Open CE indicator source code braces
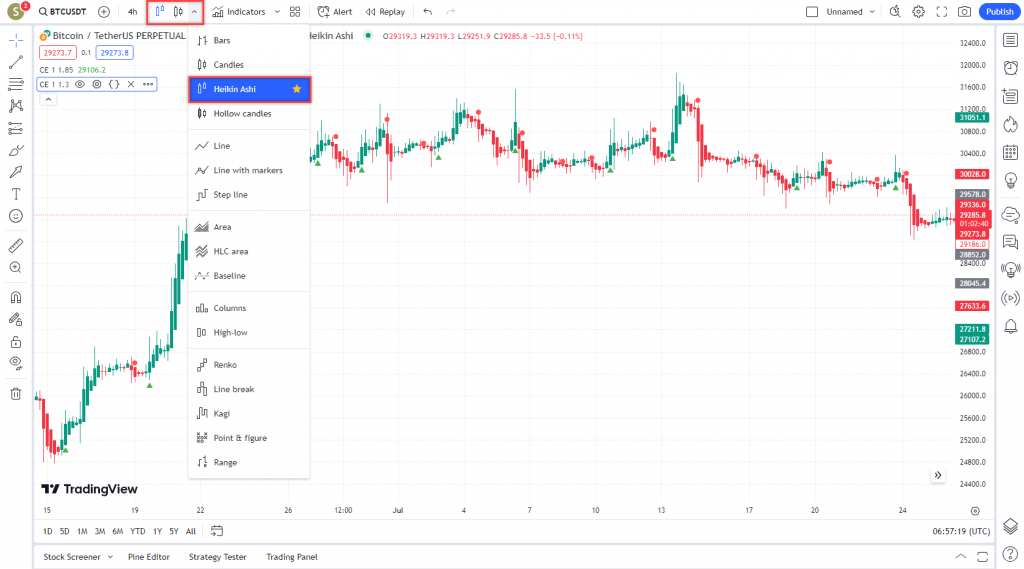The image size is (1024, 569). (114, 84)
